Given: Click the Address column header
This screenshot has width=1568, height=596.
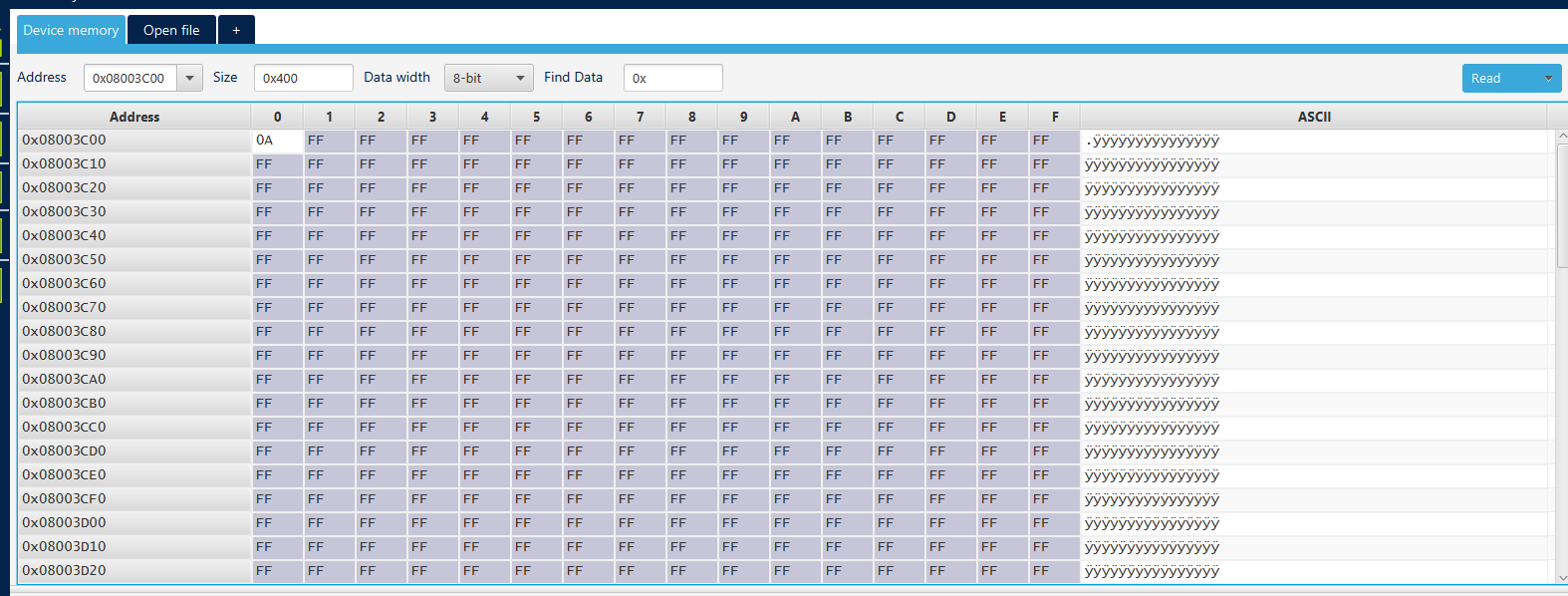Looking at the screenshot, I should tap(134, 117).
